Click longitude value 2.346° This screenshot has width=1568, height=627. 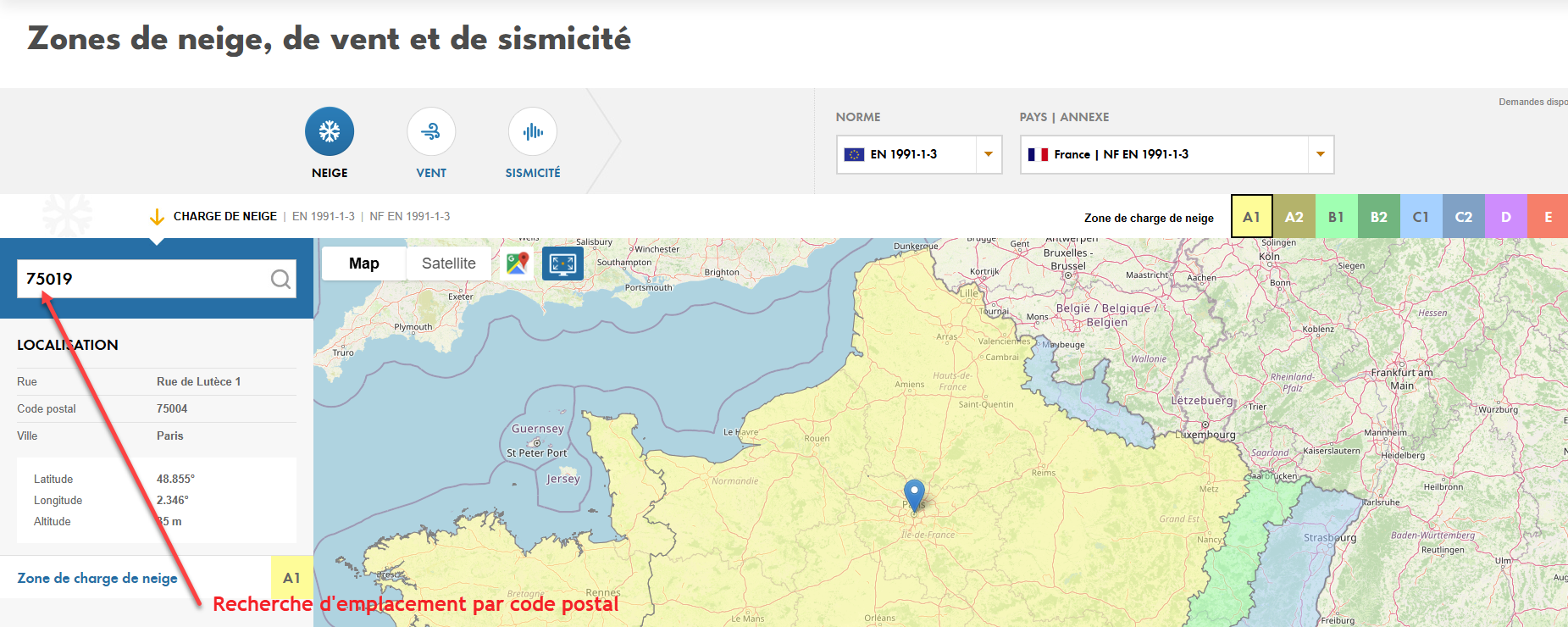point(173,500)
